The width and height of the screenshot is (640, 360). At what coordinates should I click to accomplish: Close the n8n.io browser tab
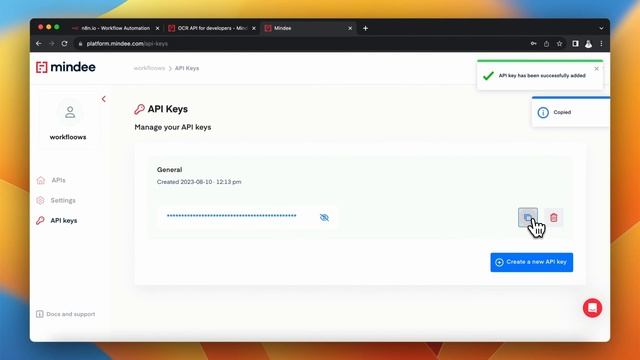coord(158,28)
